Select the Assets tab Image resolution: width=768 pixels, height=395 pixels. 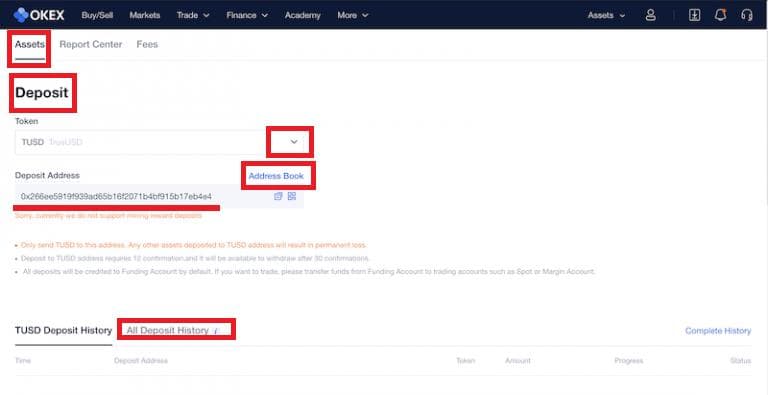(29, 45)
